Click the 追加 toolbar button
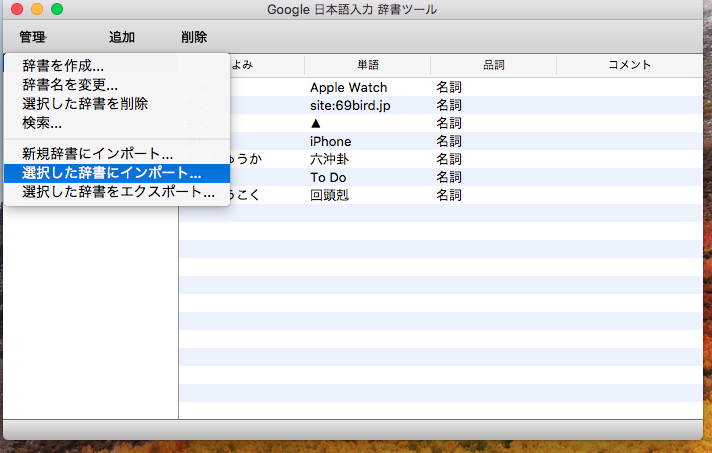 (x=122, y=37)
